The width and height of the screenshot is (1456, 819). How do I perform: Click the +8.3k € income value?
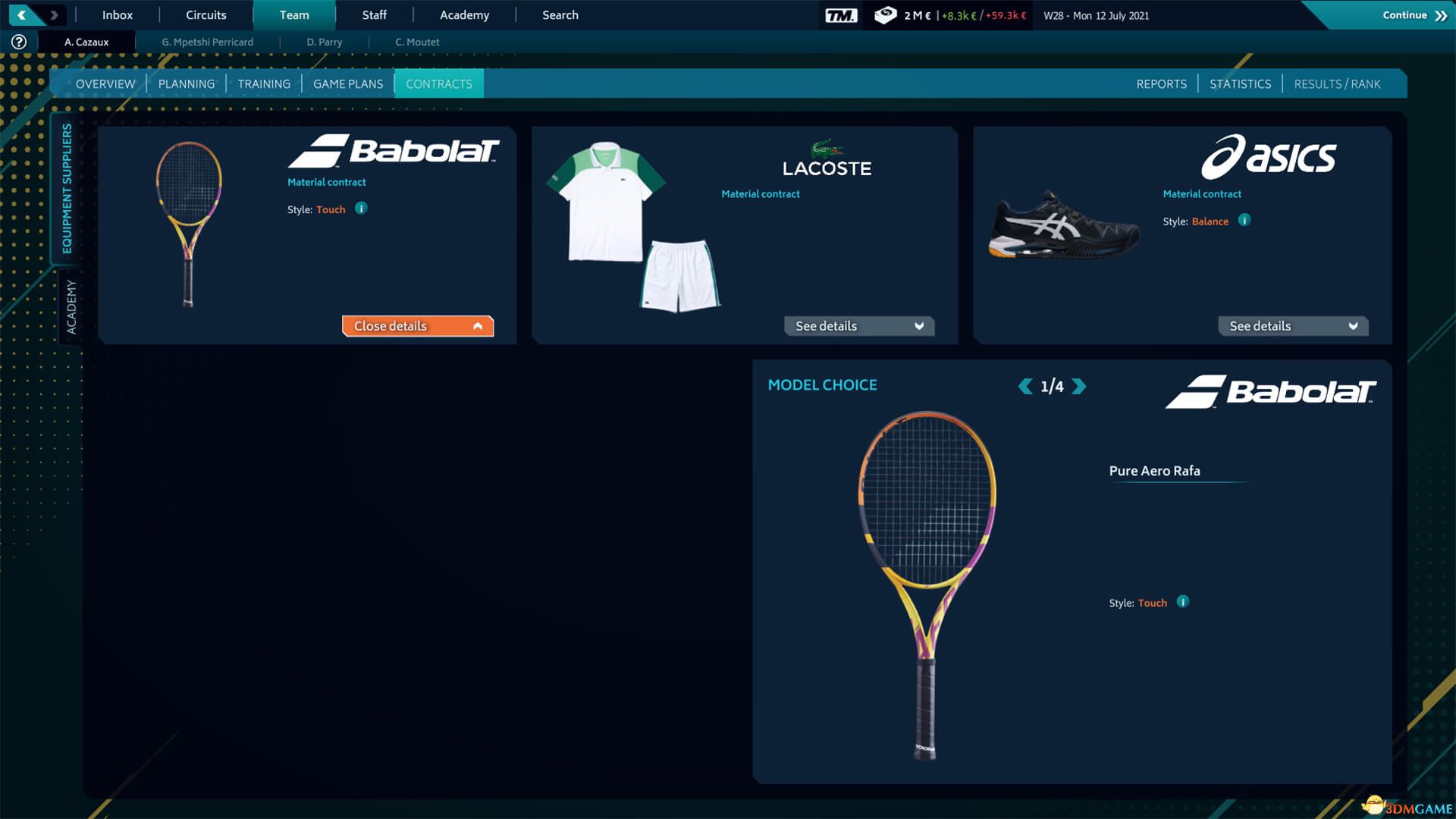coord(959,15)
